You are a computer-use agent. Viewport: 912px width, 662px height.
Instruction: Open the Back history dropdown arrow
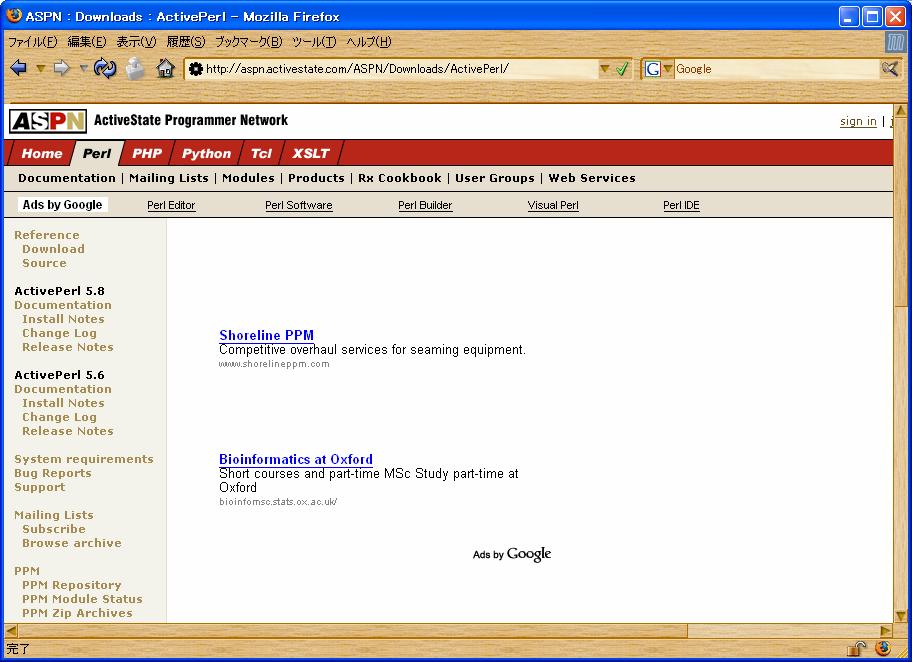click(40, 69)
